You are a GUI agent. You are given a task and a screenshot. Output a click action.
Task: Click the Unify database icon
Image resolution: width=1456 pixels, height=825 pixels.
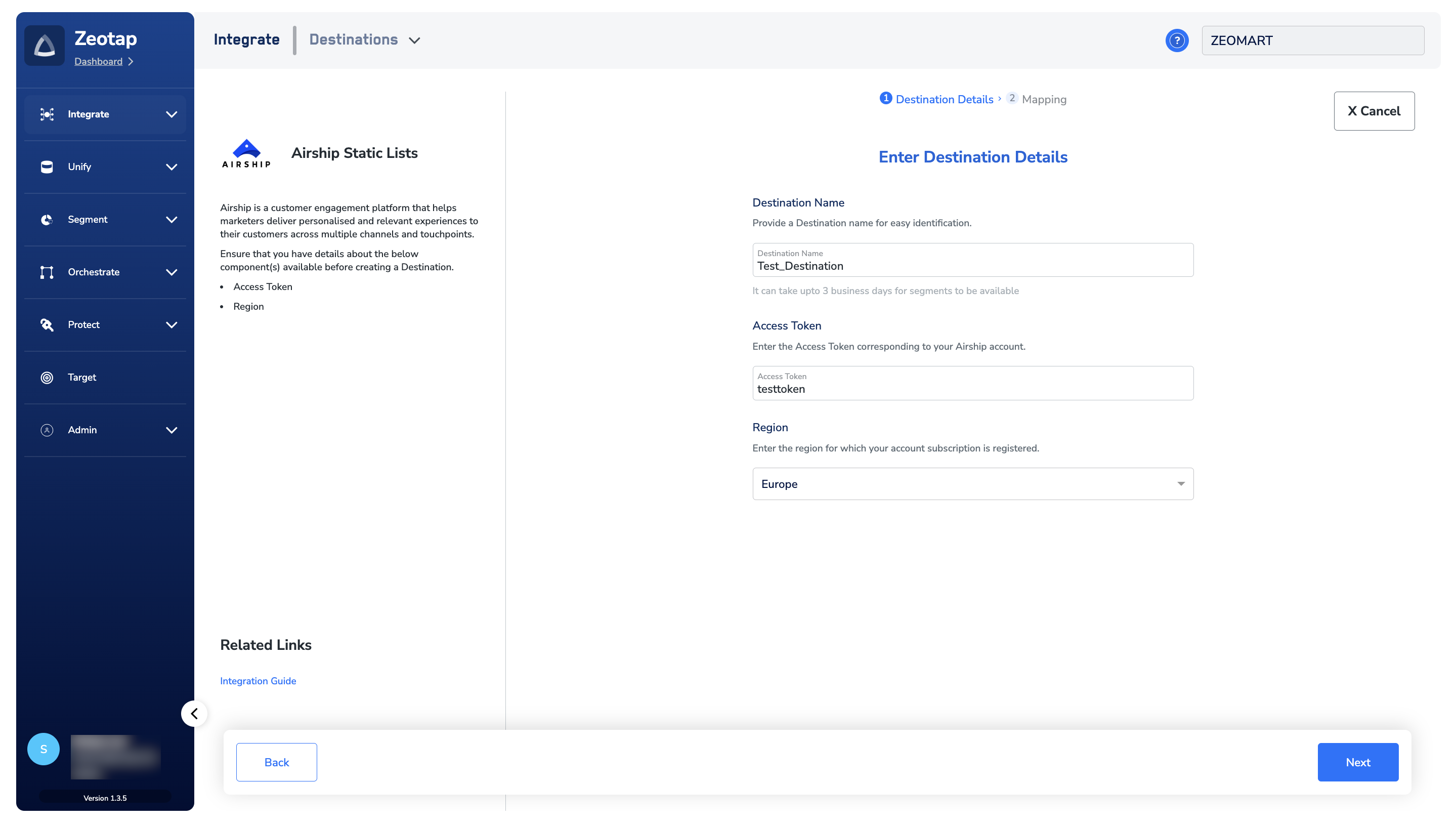pyautogui.click(x=47, y=167)
